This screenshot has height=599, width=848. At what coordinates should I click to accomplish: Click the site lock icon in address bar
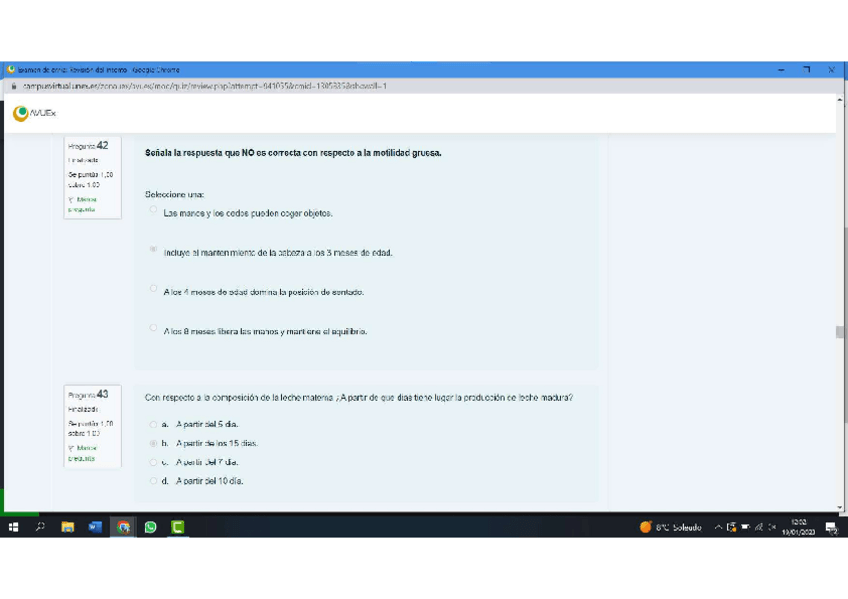[14, 86]
